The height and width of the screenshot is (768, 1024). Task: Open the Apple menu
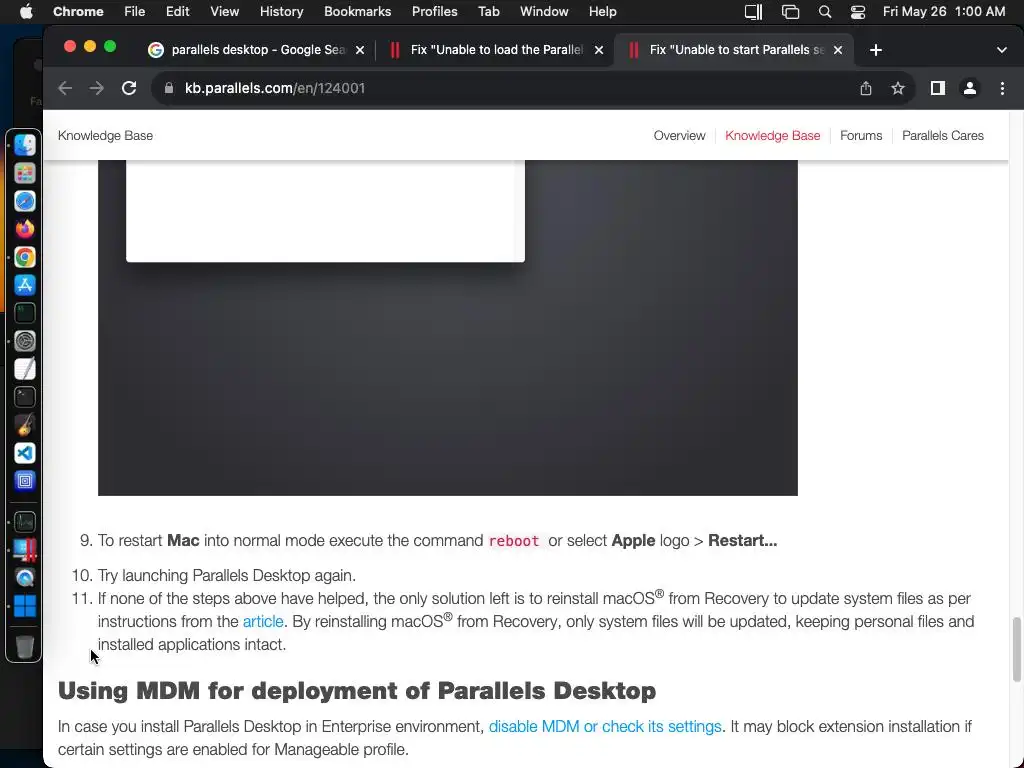tap(26, 12)
